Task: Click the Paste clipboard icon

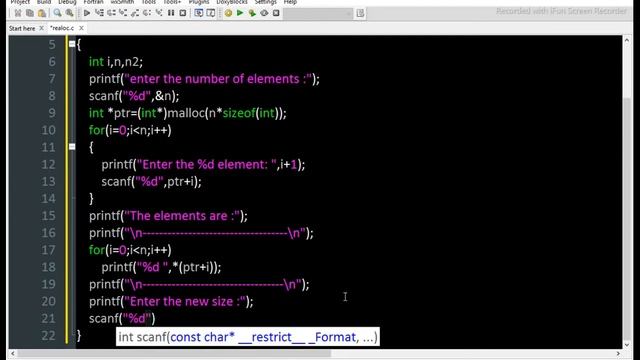Action: (x=42, y=13)
